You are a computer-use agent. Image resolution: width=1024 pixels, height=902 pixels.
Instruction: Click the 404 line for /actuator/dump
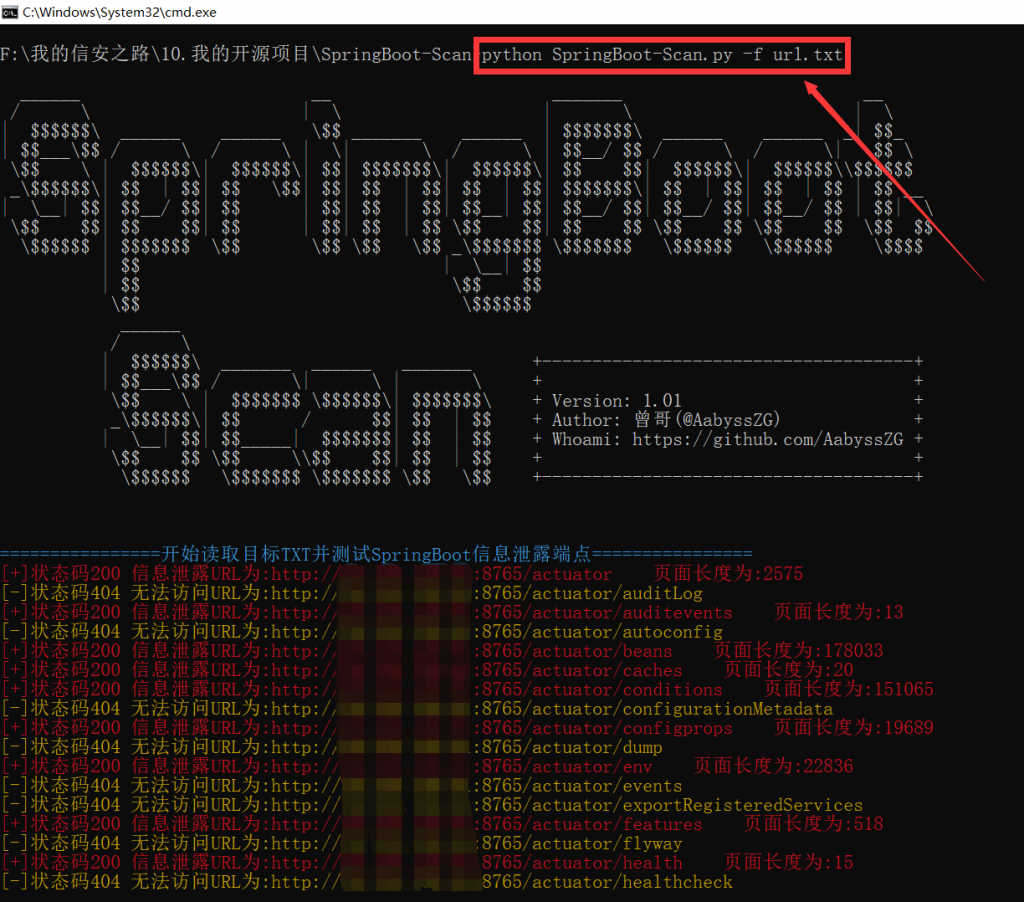(x=331, y=747)
